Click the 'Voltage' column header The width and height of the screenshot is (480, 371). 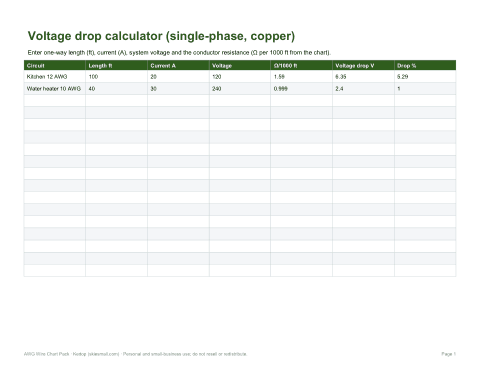[x=240, y=65]
